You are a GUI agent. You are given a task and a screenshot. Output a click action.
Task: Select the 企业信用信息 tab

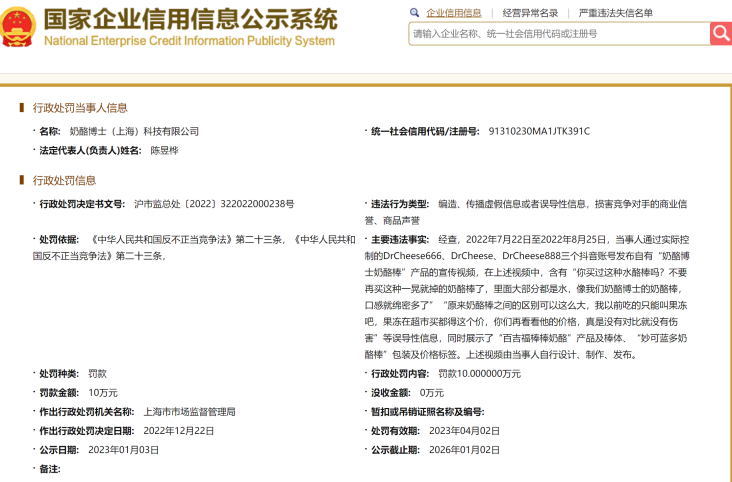pyautogui.click(x=453, y=13)
